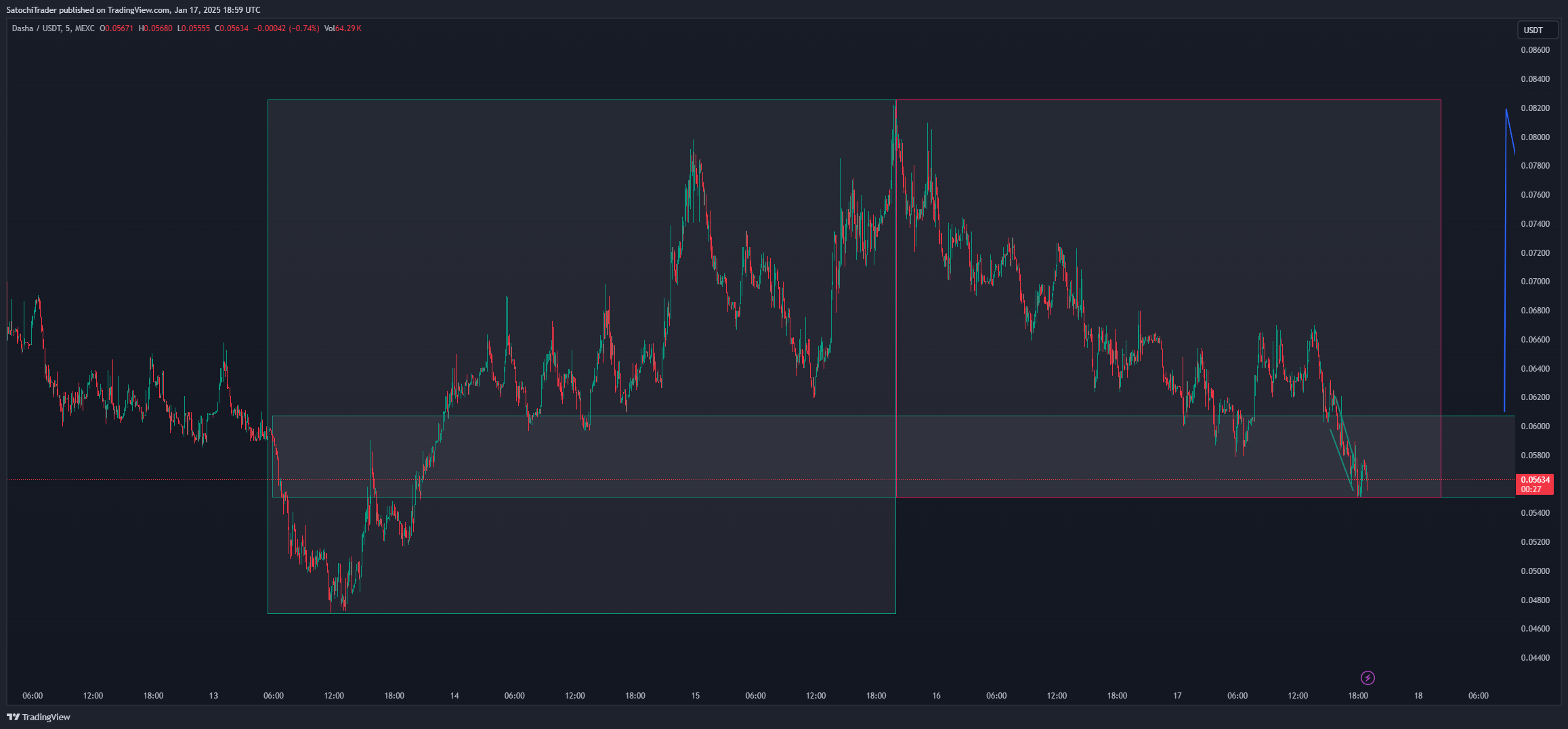Click the 0.08400 price axis label
Screen dimensions: 1568x729
pos(1535,79)
